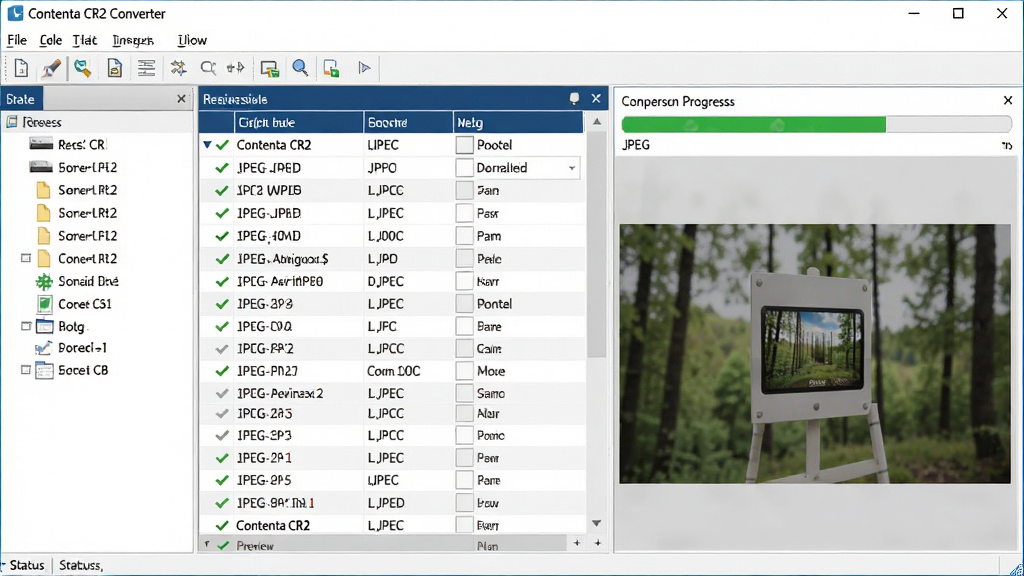Click the gray search loop toolbar icon
Image resolution: width=1024 pixels, height=576 pixels.
208,68
